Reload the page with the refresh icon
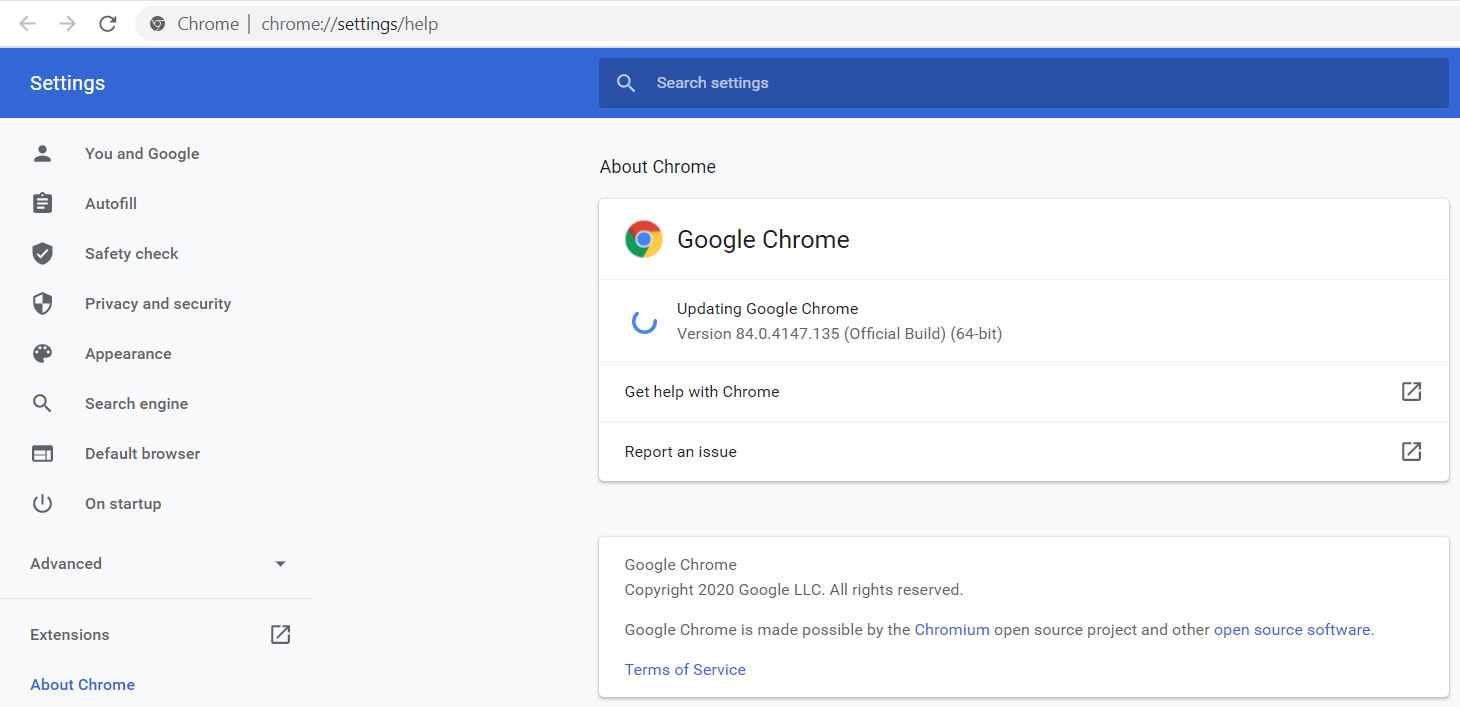Viewport: 1460px width, 707px height. [x=108, y=24]
